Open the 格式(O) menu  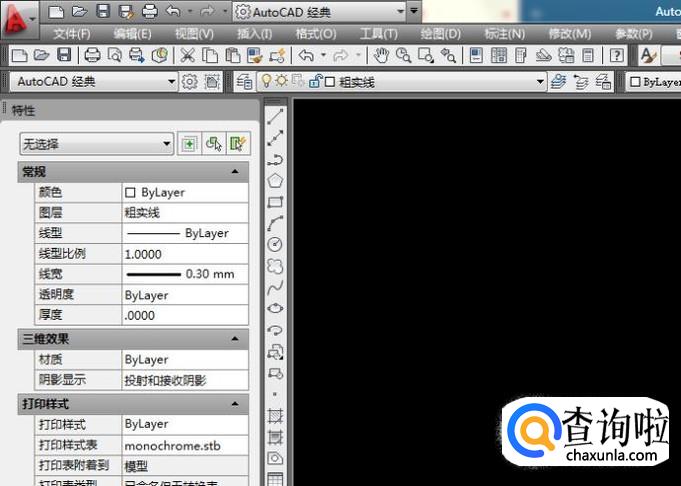coord(316,34)
